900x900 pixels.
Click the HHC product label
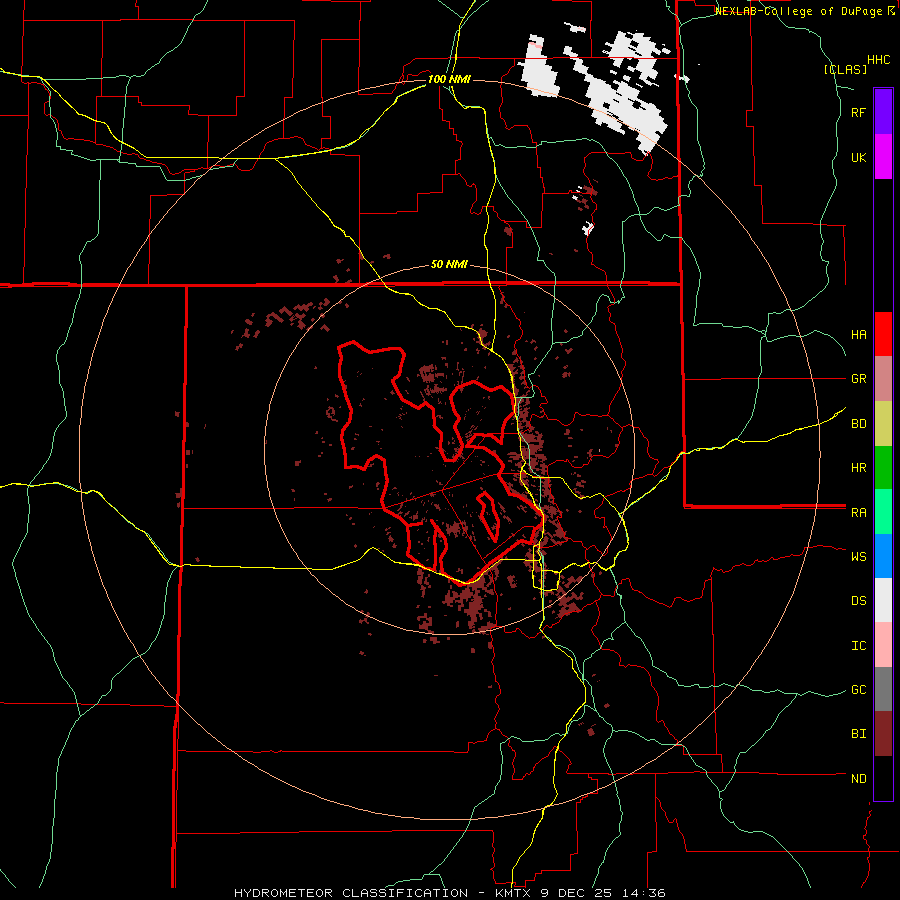click(879, 60)
